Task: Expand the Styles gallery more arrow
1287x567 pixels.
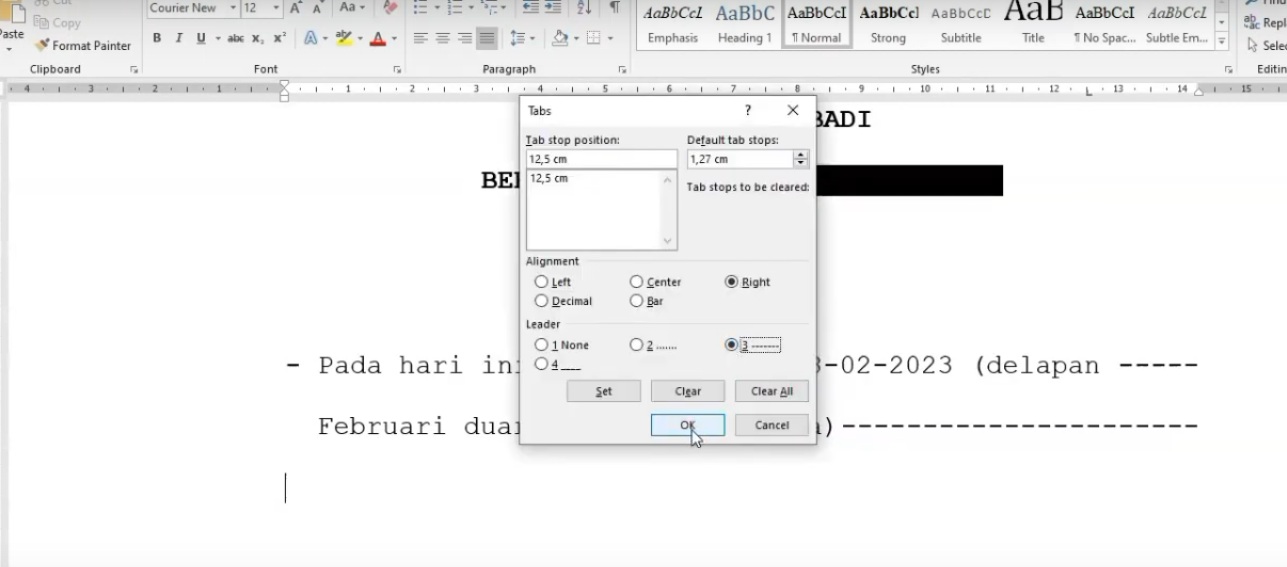Action: [x=1221, y=39]
